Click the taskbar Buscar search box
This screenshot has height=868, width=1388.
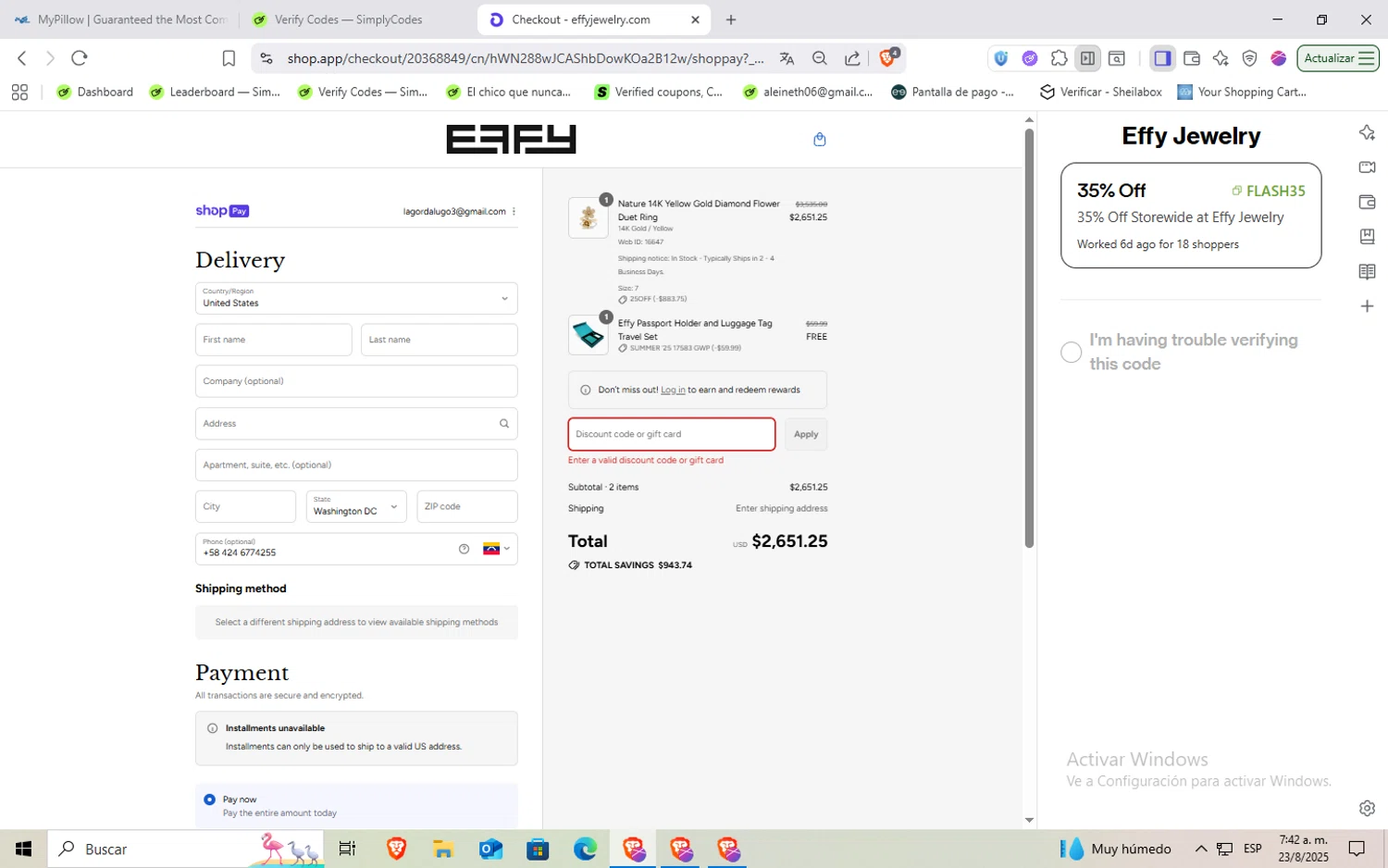[185, 849]
